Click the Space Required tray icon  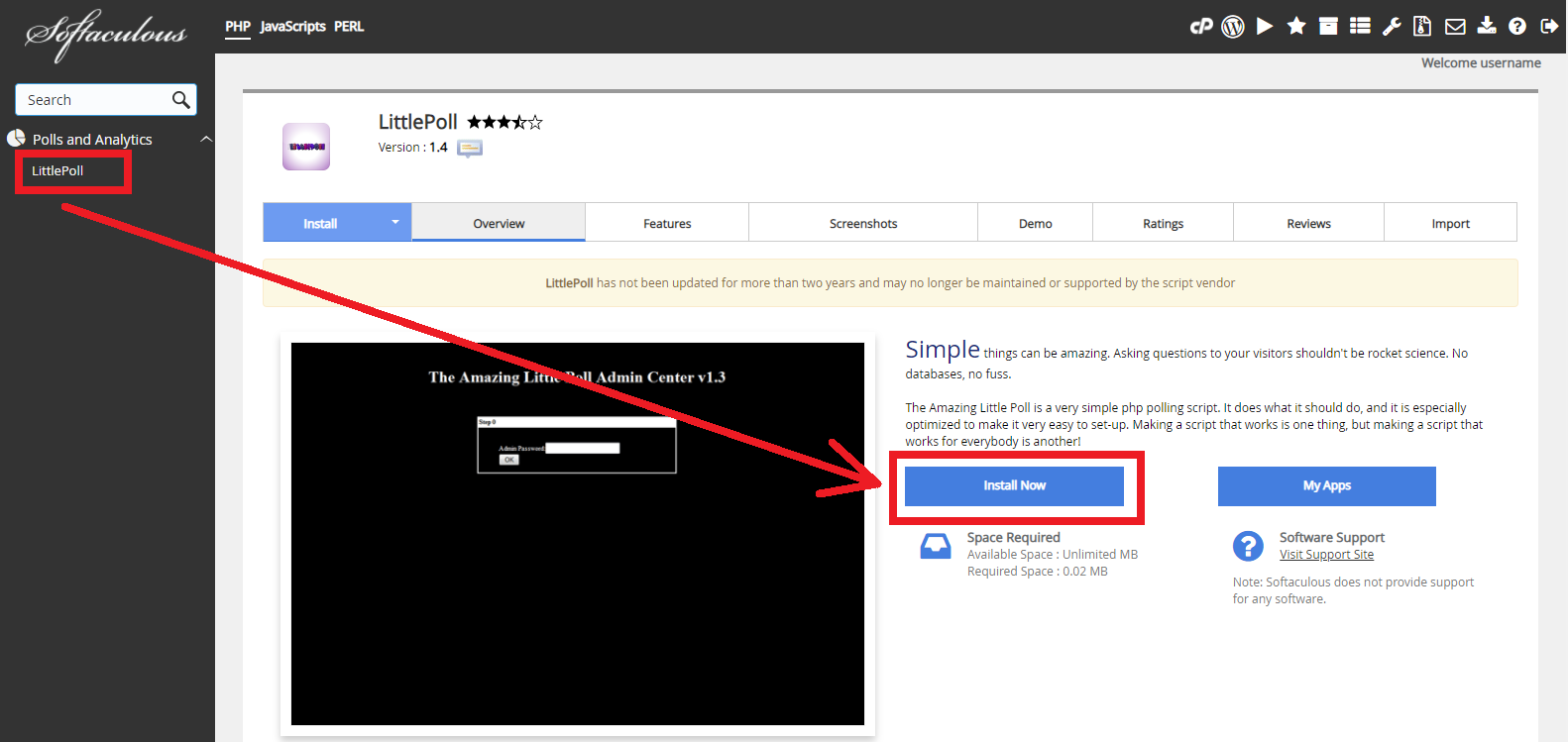click(936, 547)
